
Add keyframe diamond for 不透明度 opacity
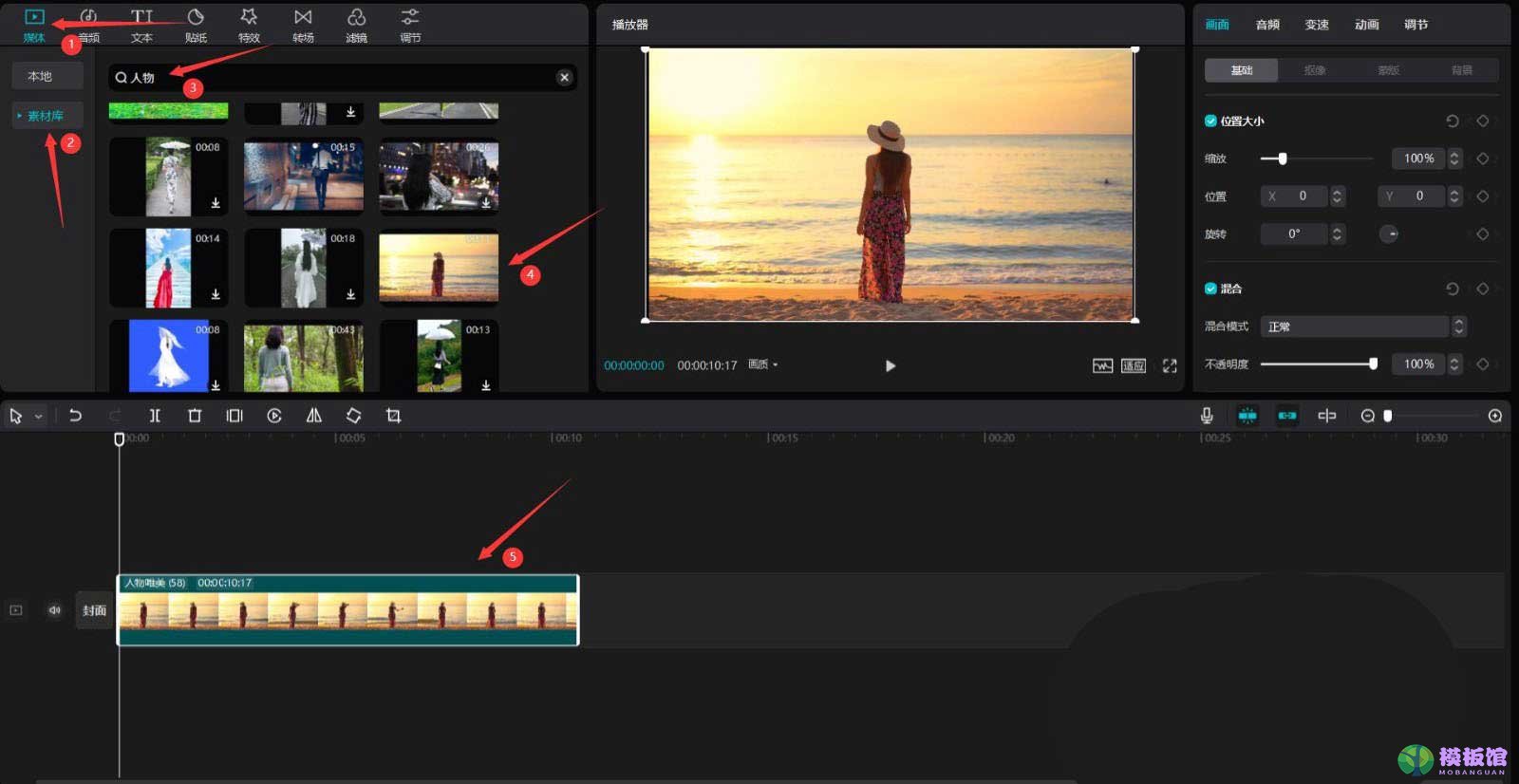tap(1483, 364)
